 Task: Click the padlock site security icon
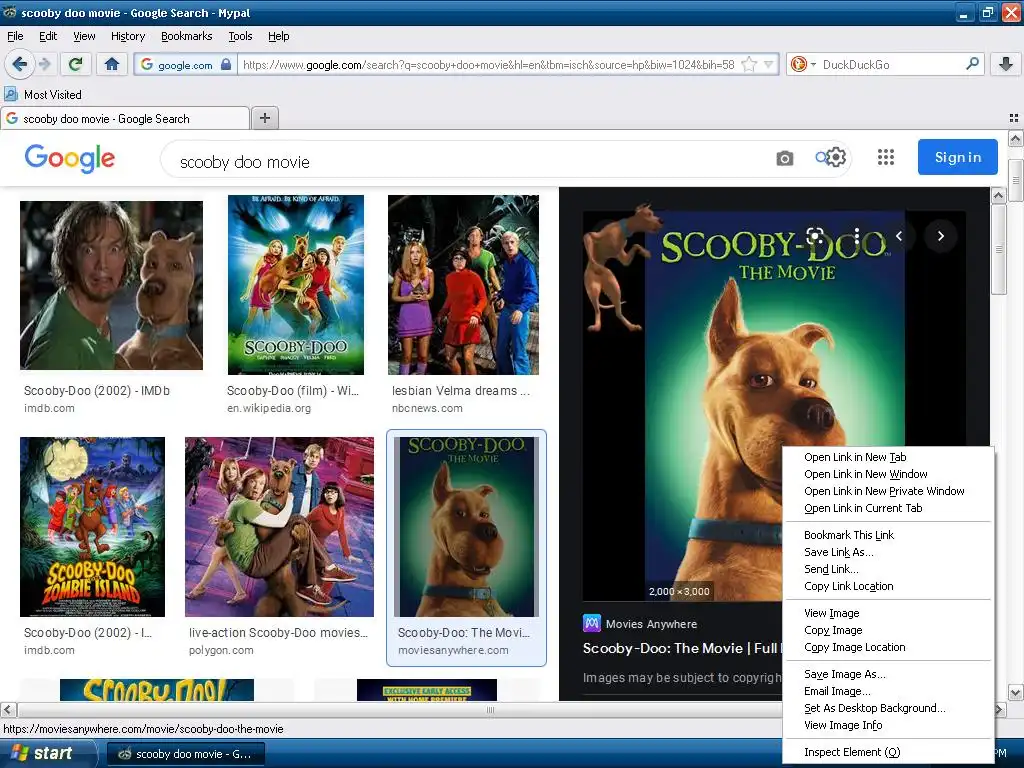(226, 64)
